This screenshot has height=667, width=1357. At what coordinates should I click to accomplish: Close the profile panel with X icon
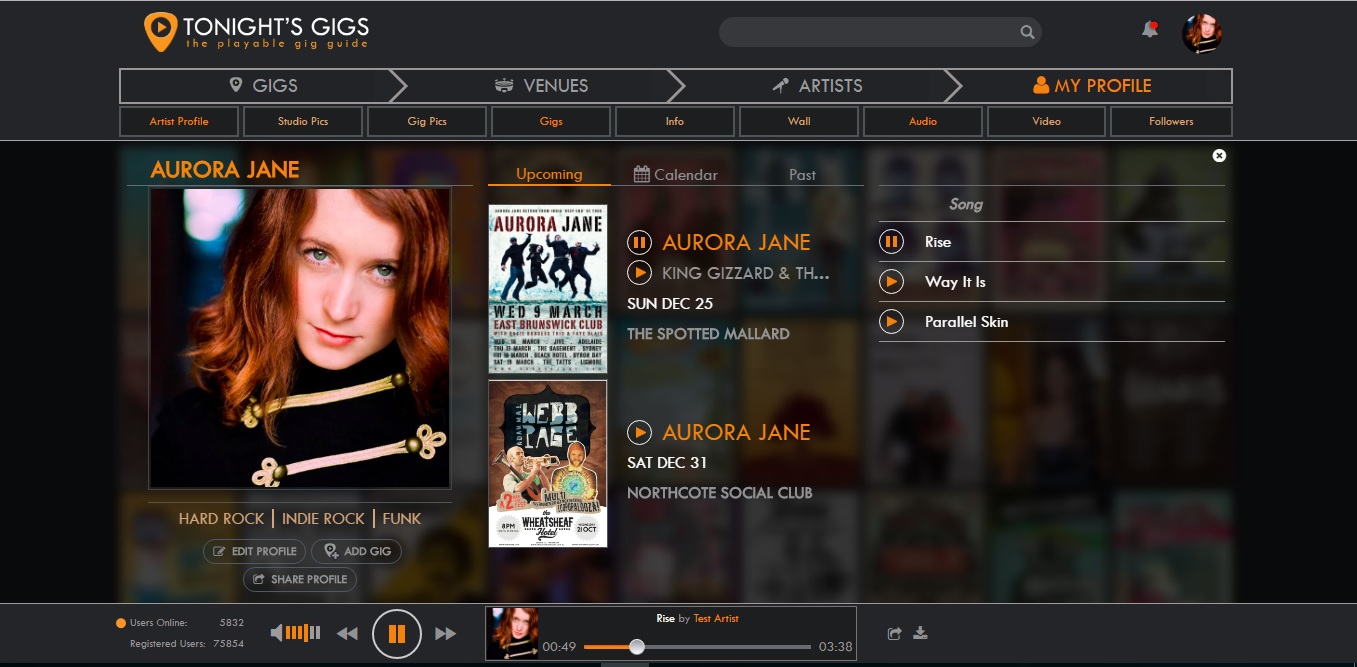[x=1219, y=155]
